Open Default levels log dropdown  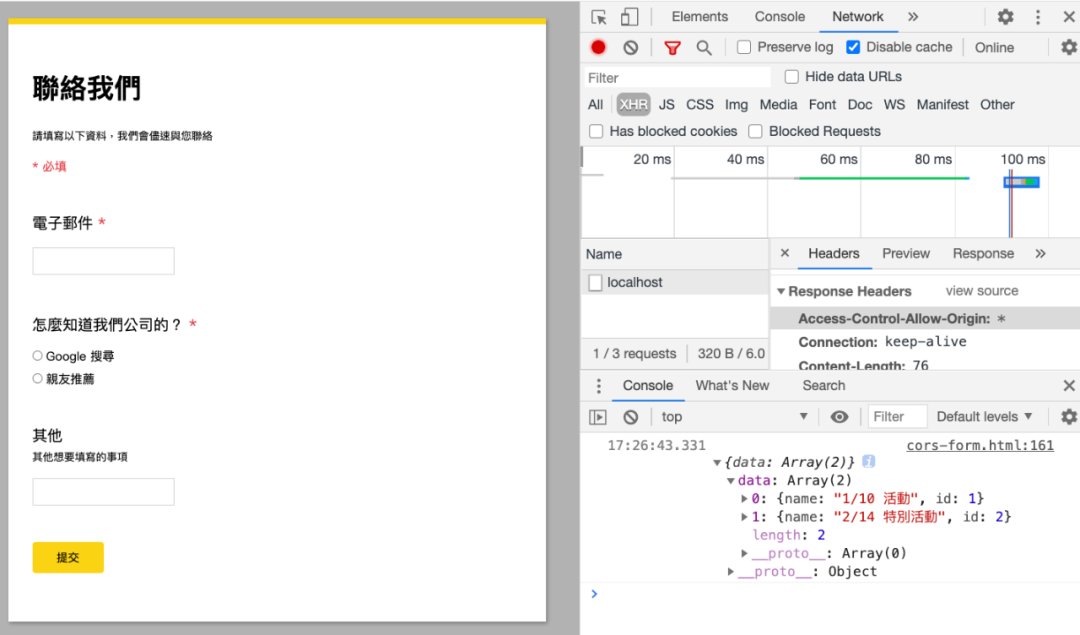984,417
